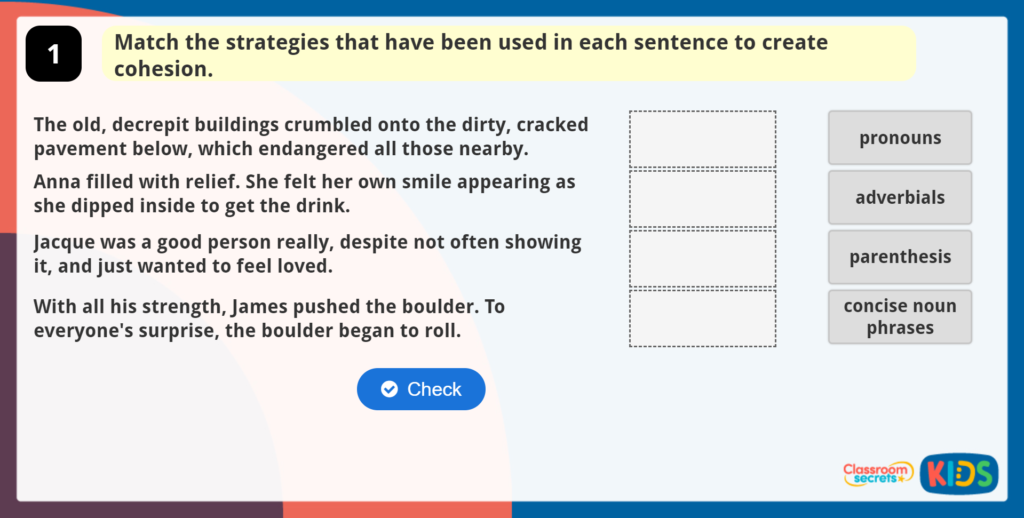This screenshot has height=518, width=1024.
Task: Click the sentence beginning "Anna filled with relief"
Action: point(304,194)
